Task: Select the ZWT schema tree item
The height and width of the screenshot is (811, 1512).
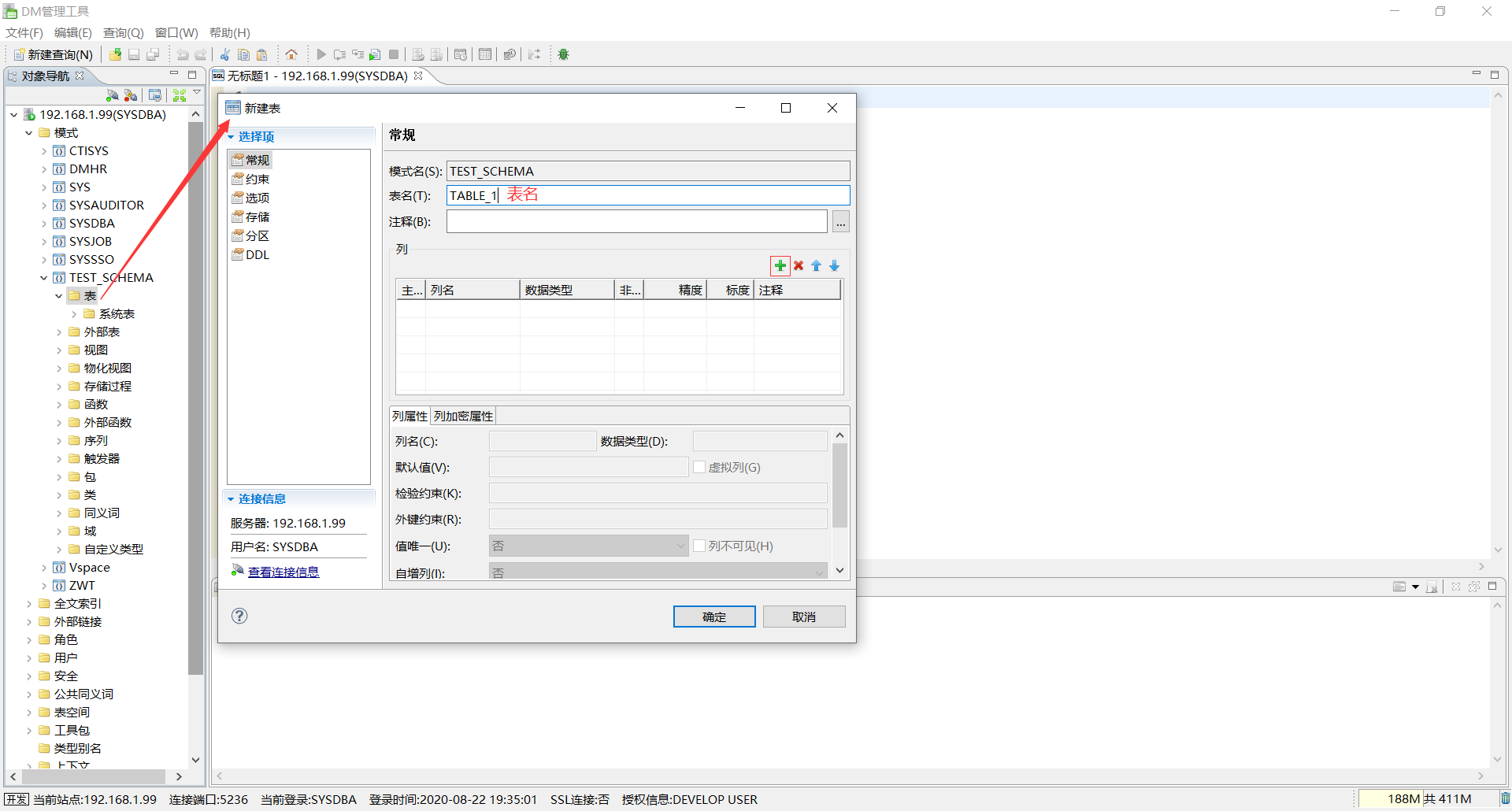Action: click(74, 586)
